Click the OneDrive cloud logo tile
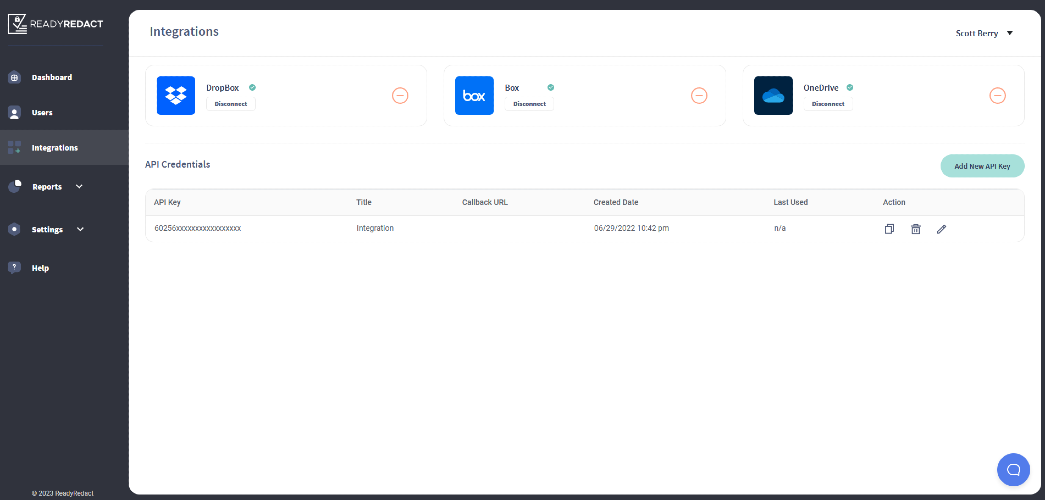 pyautogui.click(x=773, y=95)
